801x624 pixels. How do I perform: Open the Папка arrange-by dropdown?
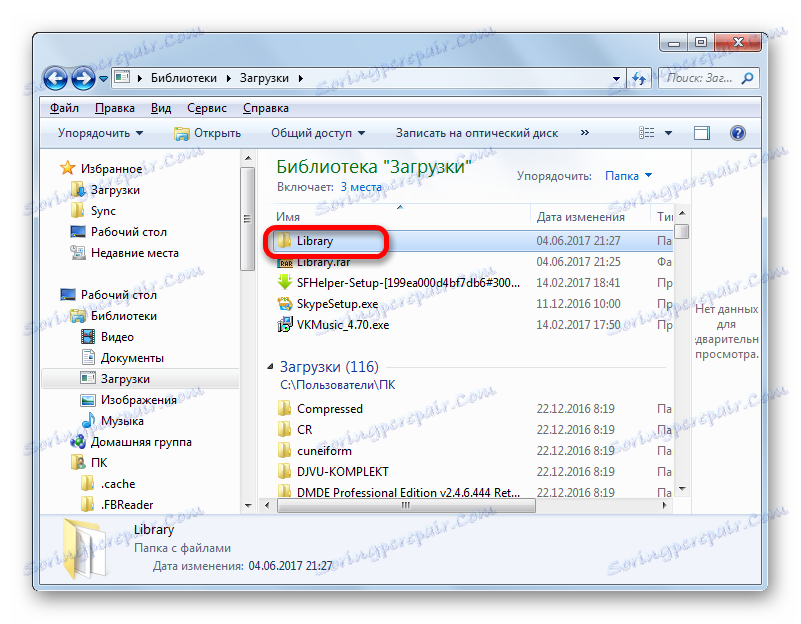(628, 176)
